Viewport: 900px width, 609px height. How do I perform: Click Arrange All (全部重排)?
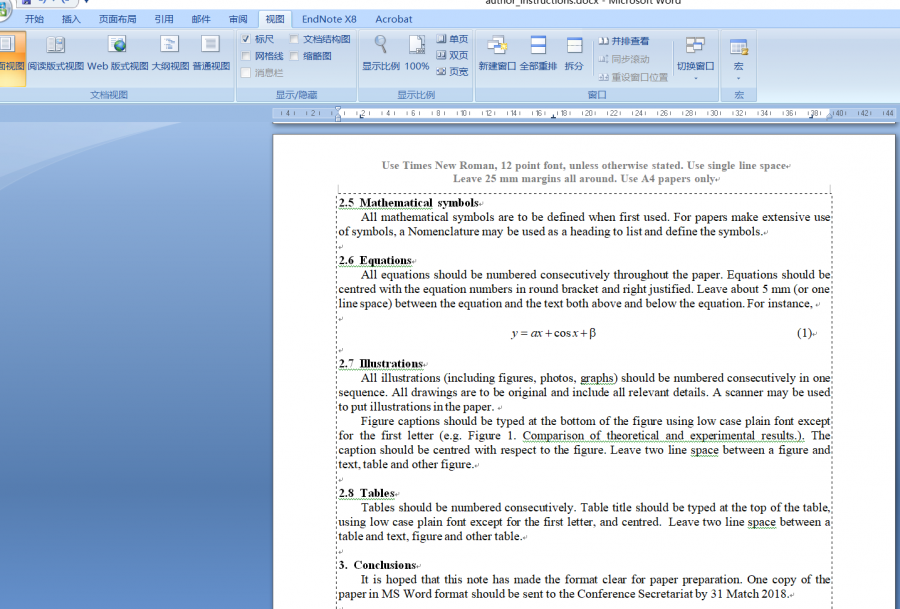538,54
